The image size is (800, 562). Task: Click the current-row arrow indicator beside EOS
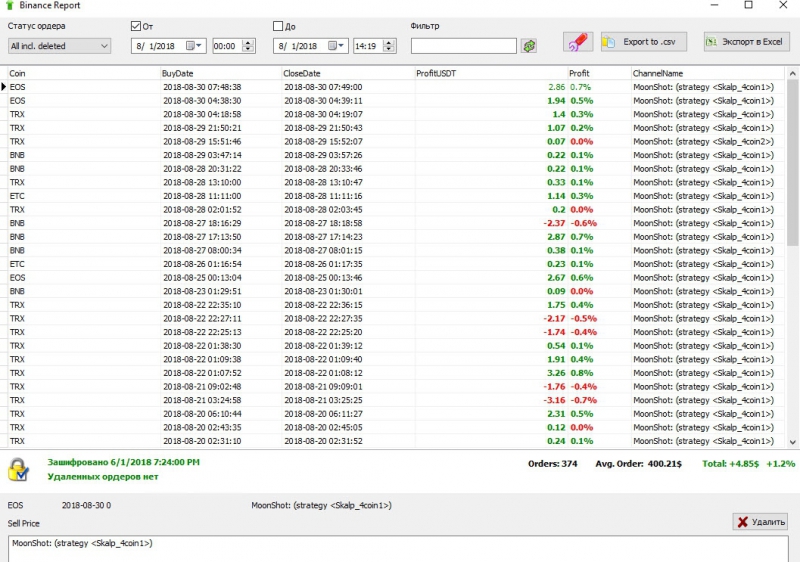(x=4, y=87)
